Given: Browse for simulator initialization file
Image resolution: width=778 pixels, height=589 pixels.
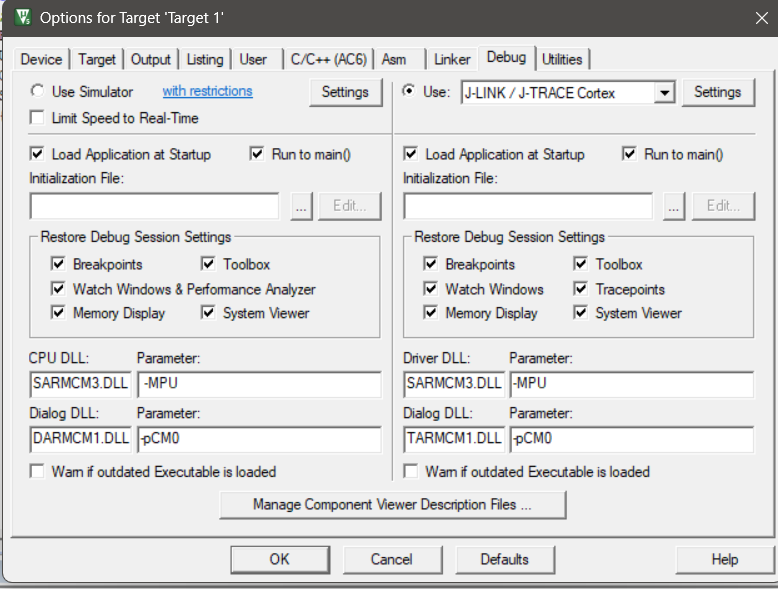Looking at the screenshot, I should [302, 206].
